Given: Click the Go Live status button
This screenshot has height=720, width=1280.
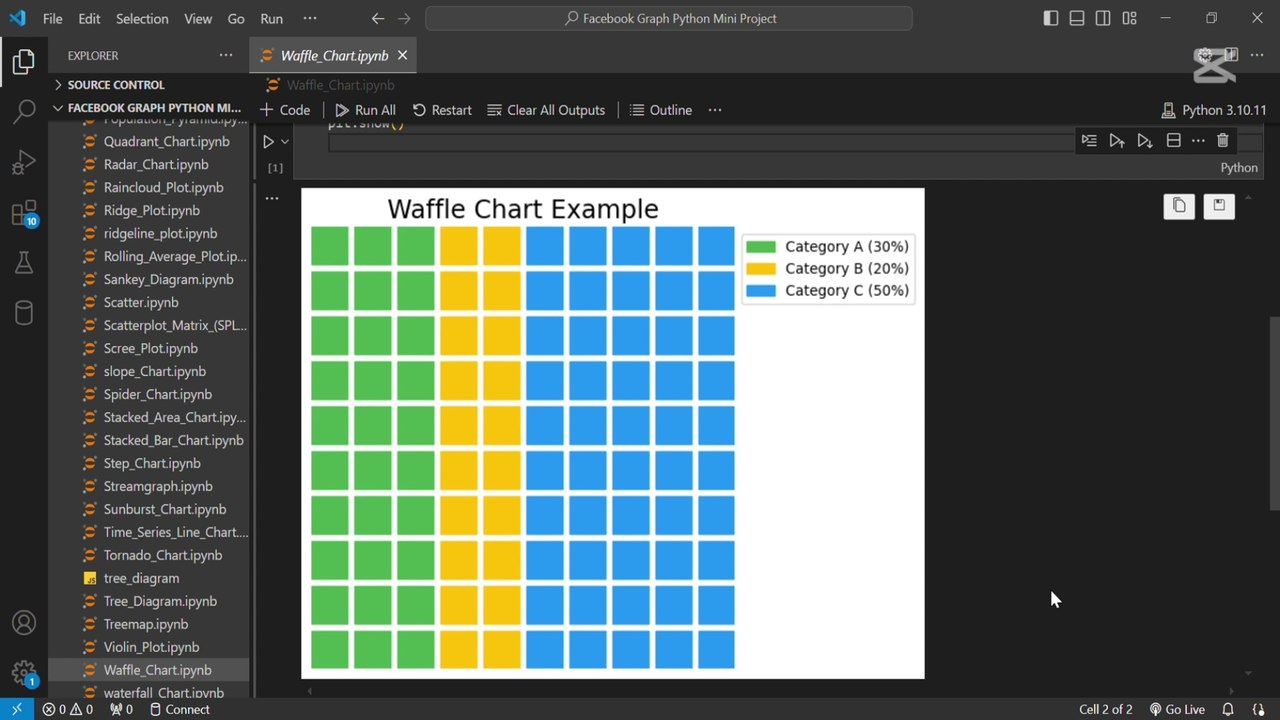Looking at the screenshot, I should (1176, 709).
